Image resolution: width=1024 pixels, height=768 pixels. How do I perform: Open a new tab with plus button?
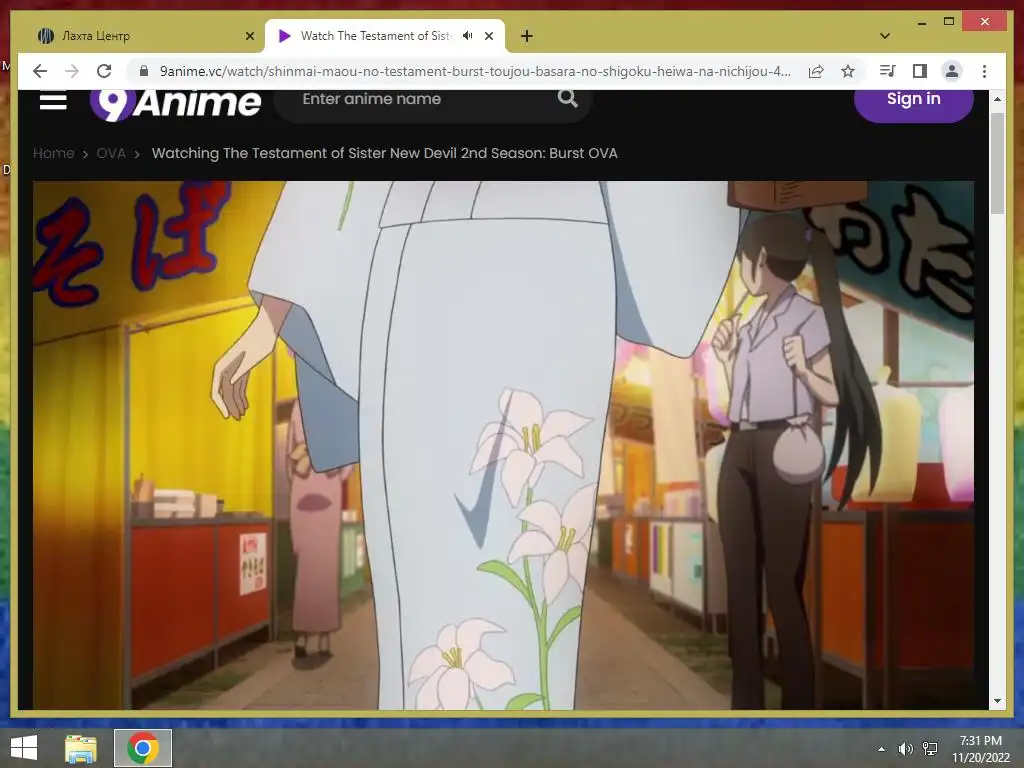pos(527,36)
